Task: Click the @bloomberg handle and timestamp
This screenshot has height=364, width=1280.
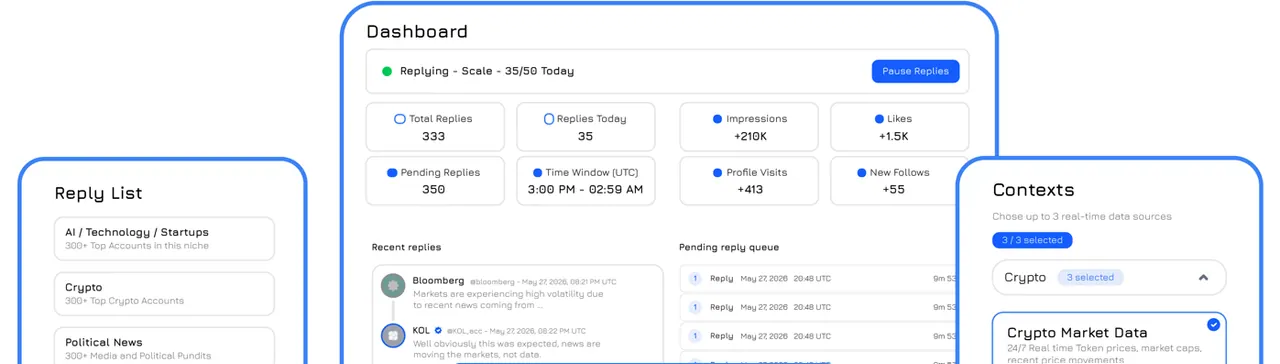Action: 543,282
